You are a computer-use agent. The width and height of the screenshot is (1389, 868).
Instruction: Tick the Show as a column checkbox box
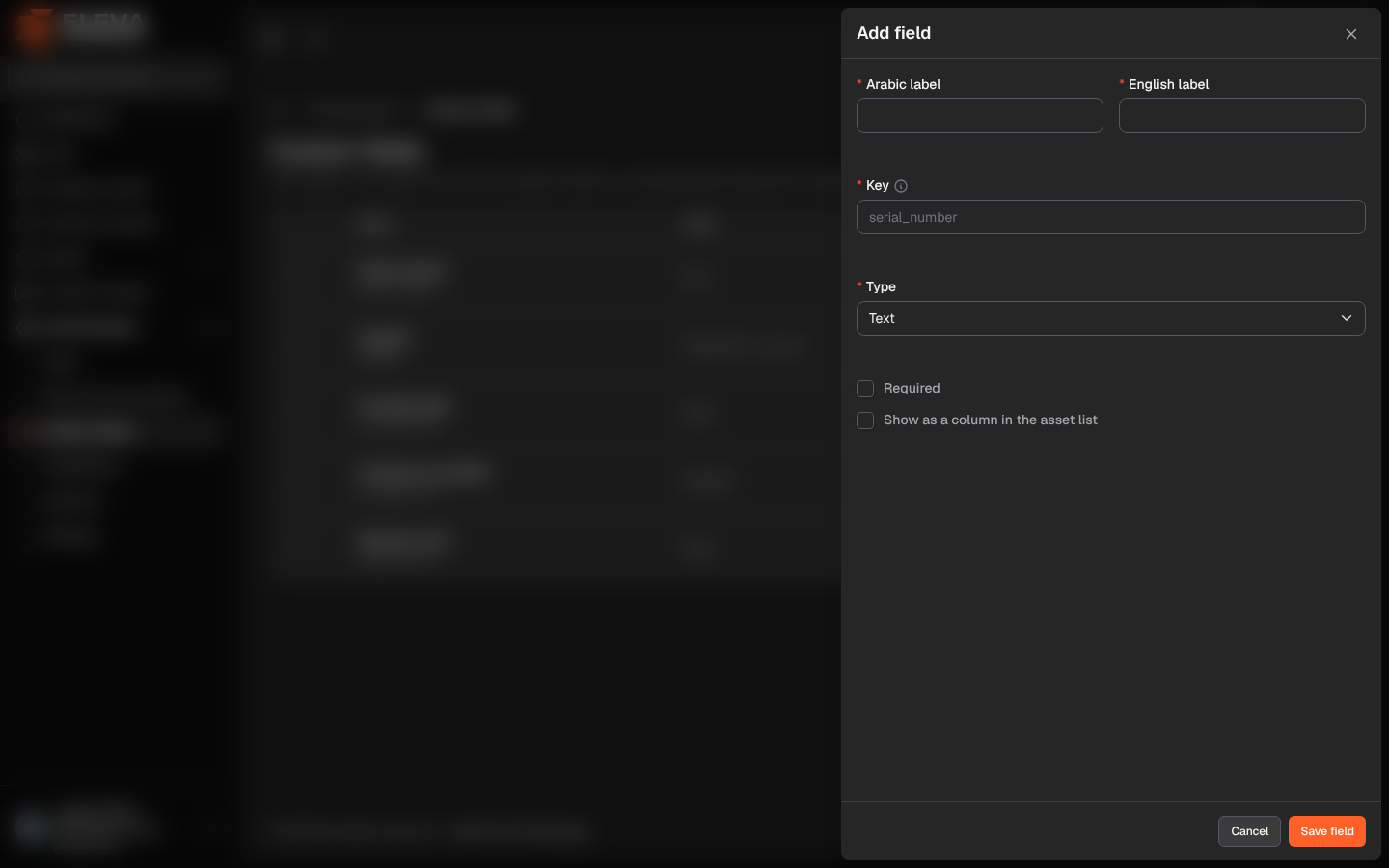865,420
